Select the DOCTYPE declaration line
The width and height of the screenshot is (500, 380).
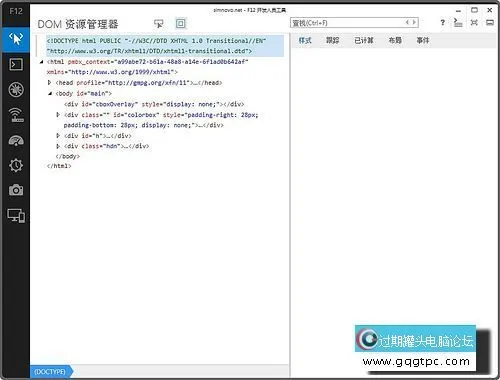click(x=165, y=46)
